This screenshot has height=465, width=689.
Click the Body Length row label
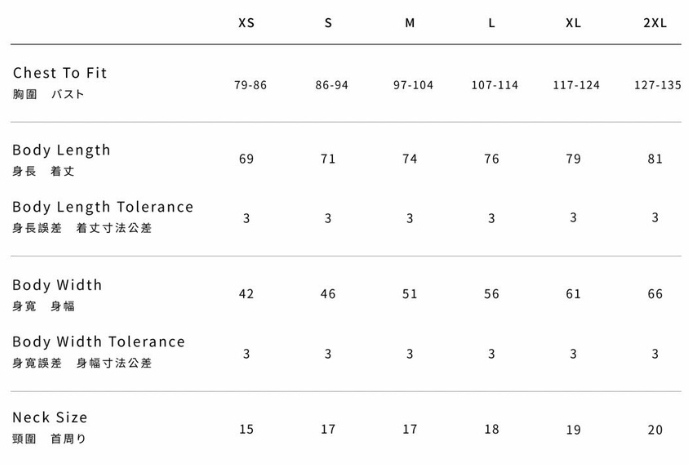pos(61,150)
